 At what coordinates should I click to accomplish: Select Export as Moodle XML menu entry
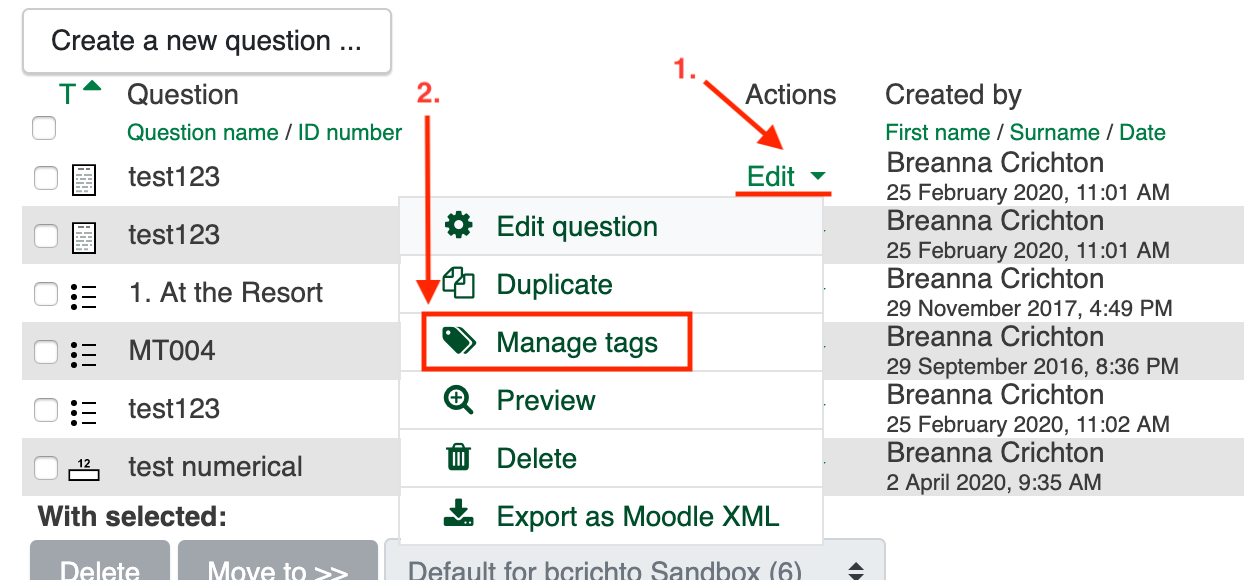(x=637, y=517)
